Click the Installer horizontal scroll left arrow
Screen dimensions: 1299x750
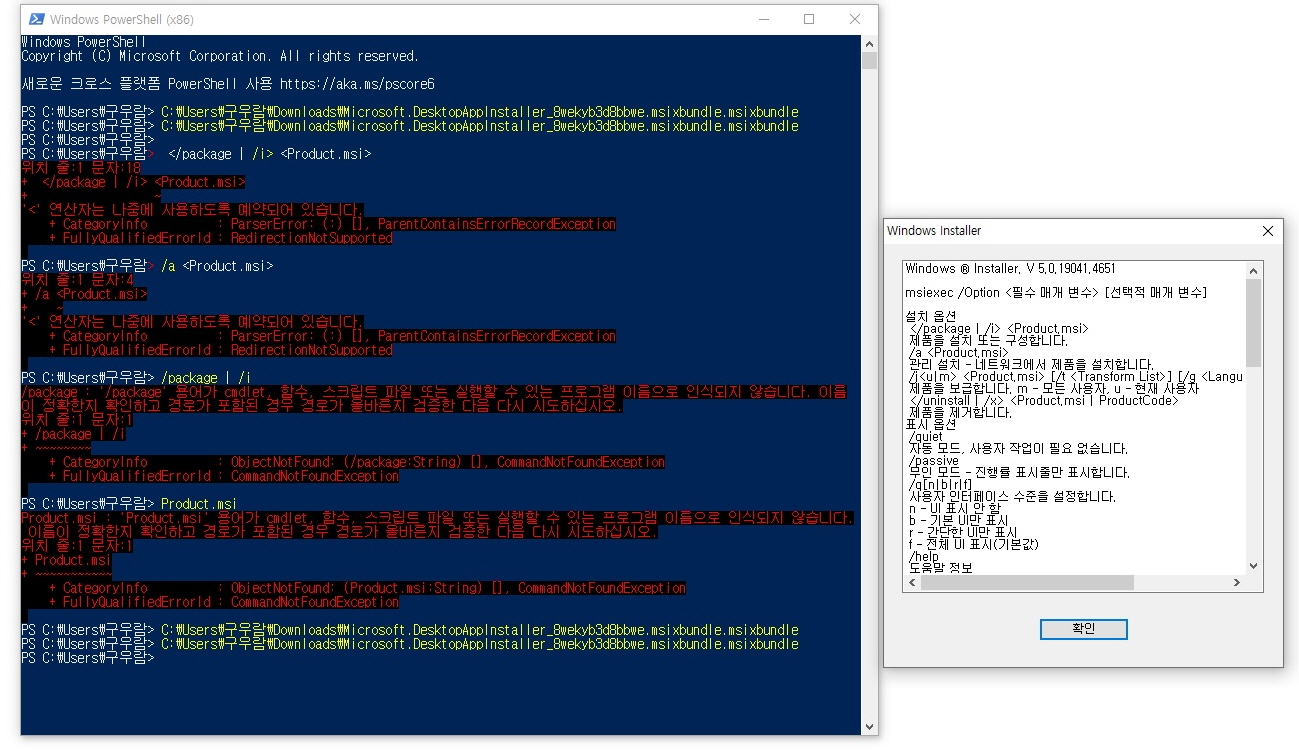tap(912, 583)
